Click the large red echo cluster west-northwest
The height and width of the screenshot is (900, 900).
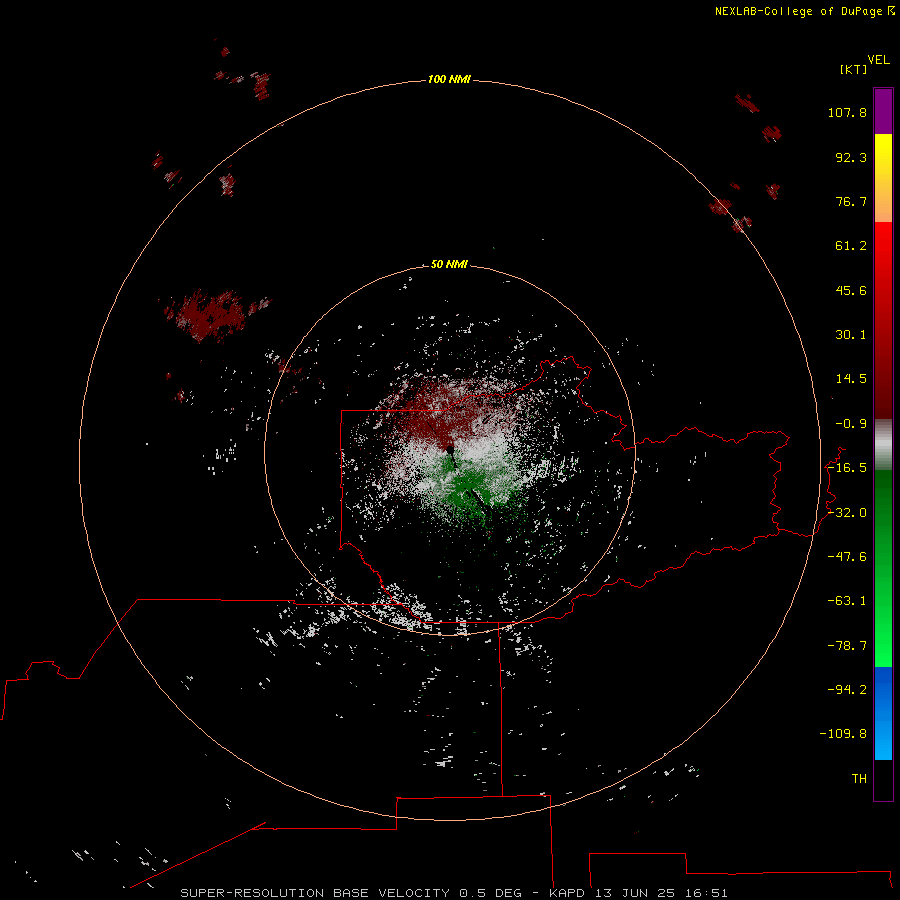point(210,315)
